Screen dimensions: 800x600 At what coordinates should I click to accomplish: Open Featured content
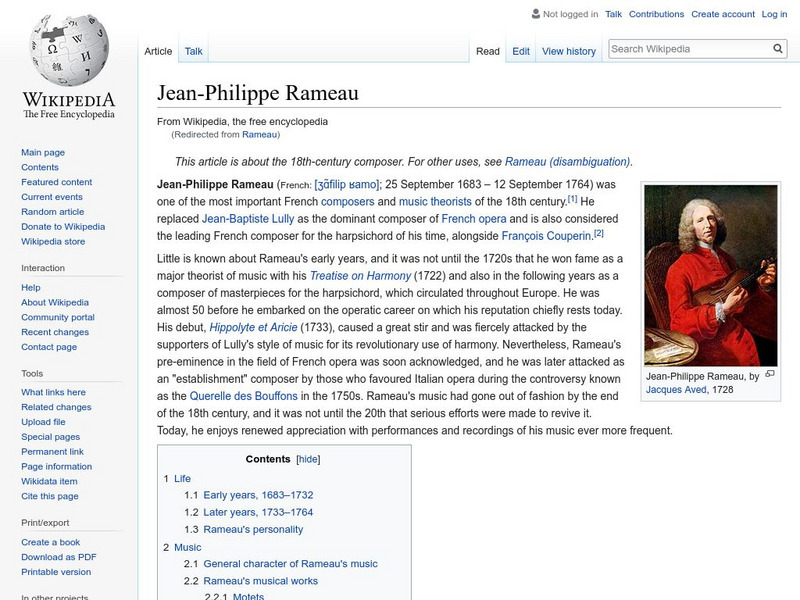[57, 182]
